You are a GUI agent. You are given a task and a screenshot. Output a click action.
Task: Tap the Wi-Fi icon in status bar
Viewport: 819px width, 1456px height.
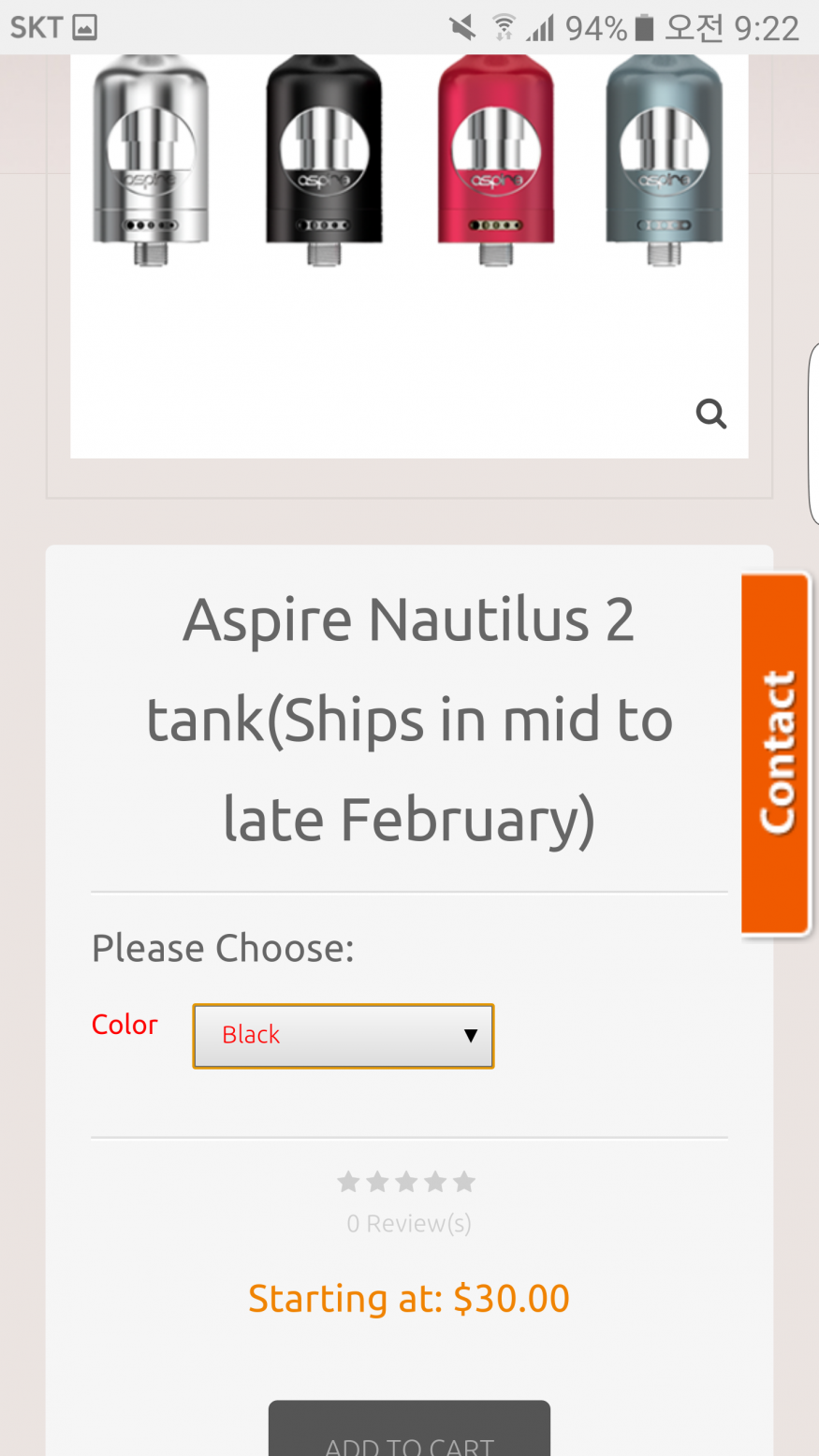coord(504,28)
